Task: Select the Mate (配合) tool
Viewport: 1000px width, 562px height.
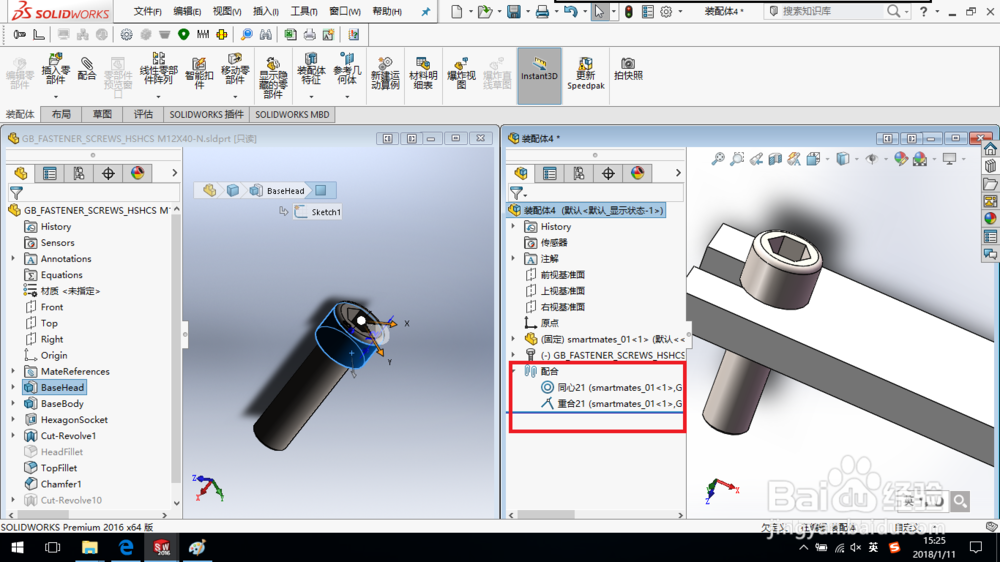Action: (x=87, y=69)
